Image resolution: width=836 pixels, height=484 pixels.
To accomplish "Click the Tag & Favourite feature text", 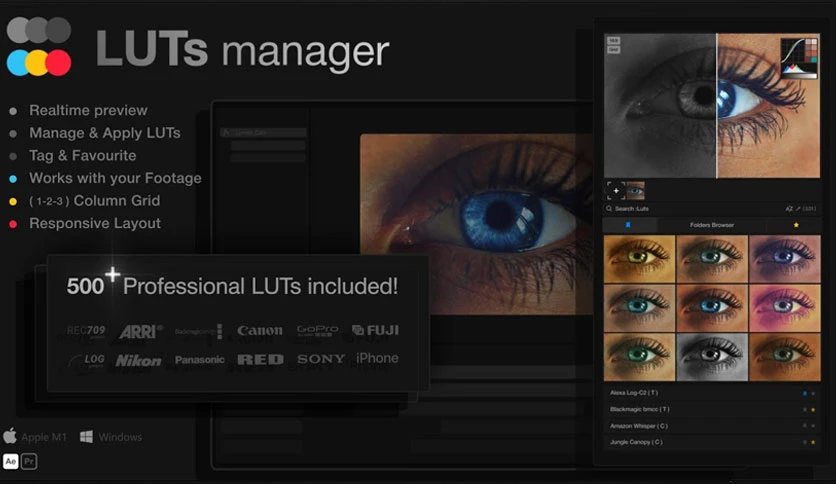I will (x=83, y=156).
